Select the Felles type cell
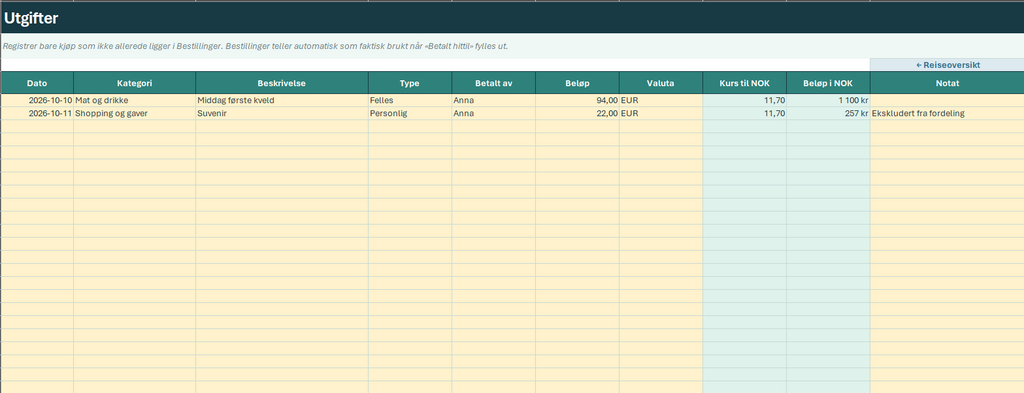Viewport: 1024px width, 393px height. [410, 101]
